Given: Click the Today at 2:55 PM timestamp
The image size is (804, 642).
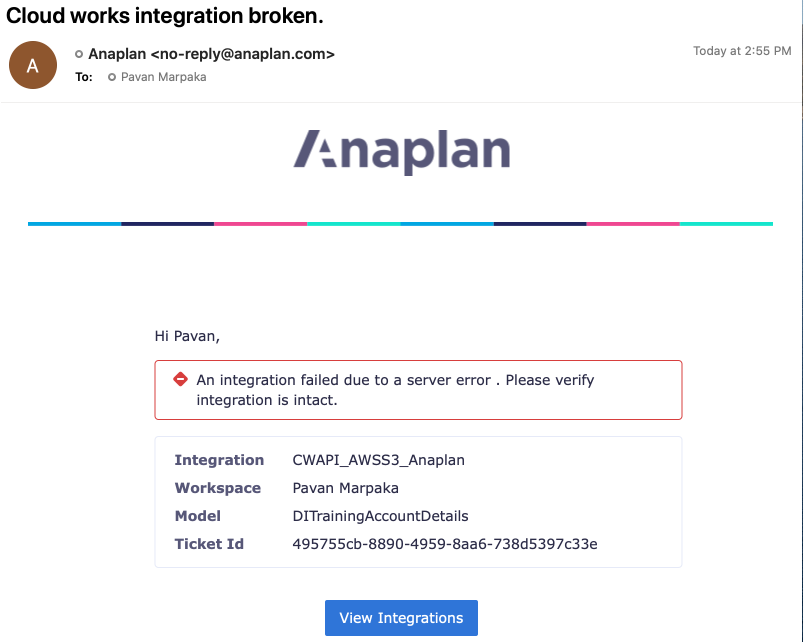Looking at the screenshot, I should 742,51.
